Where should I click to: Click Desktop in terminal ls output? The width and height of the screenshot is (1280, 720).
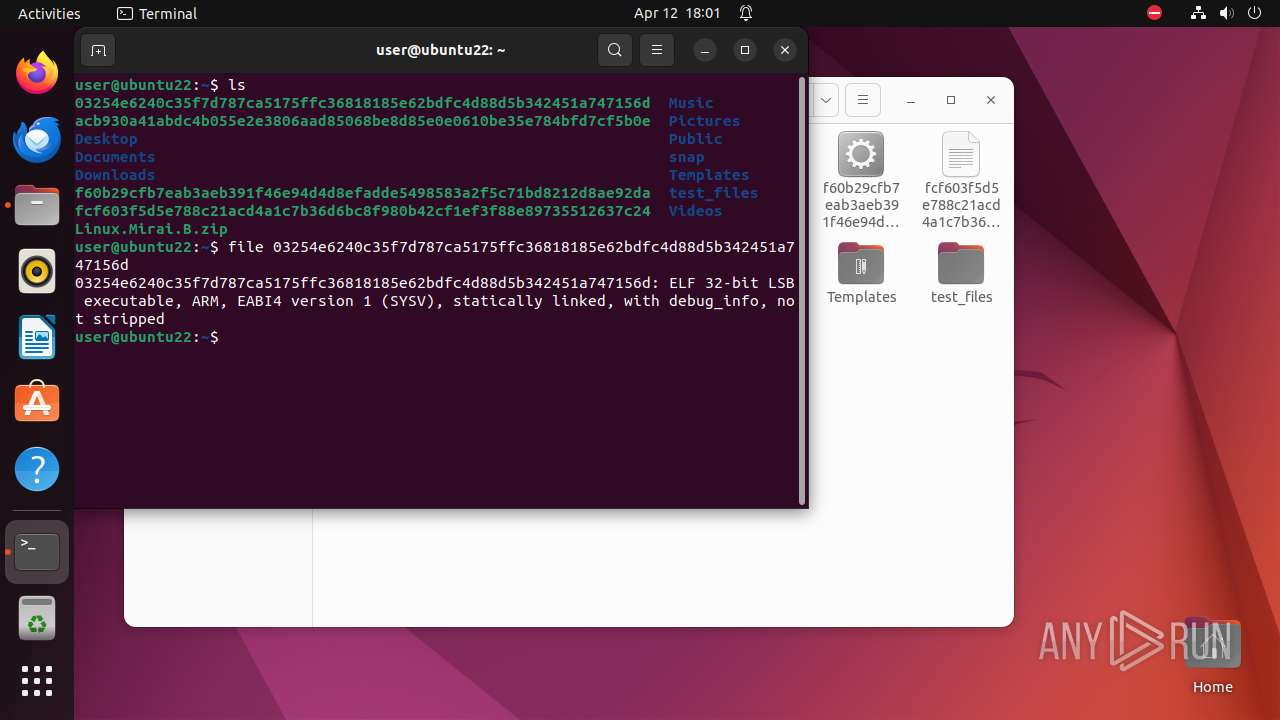(x=106, y=139)
